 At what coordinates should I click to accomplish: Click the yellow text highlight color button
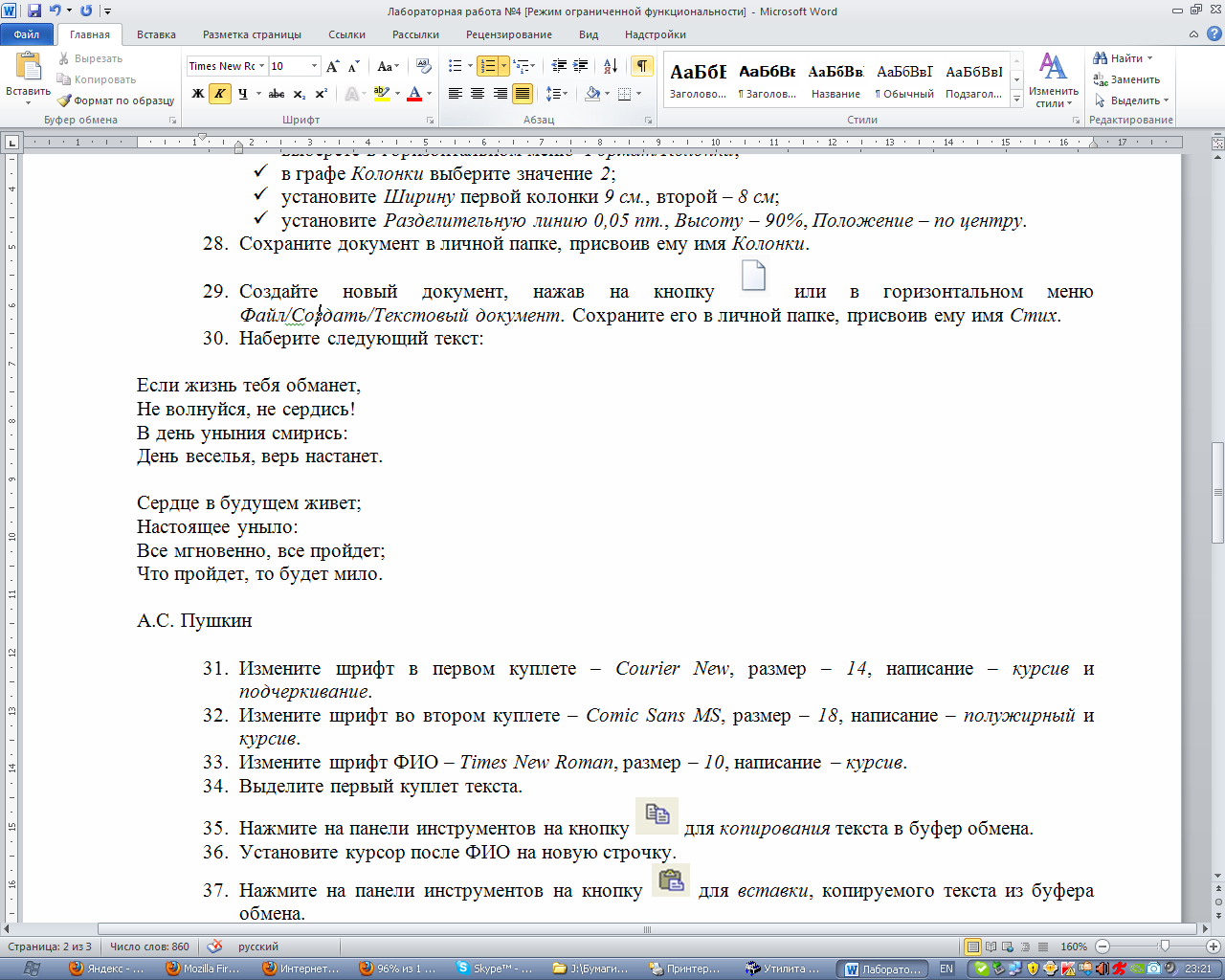381,94
